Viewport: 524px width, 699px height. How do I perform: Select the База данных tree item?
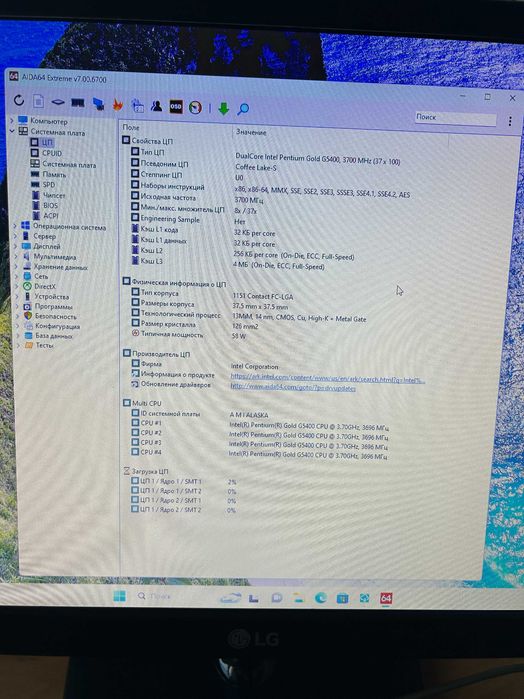[49, 336]
